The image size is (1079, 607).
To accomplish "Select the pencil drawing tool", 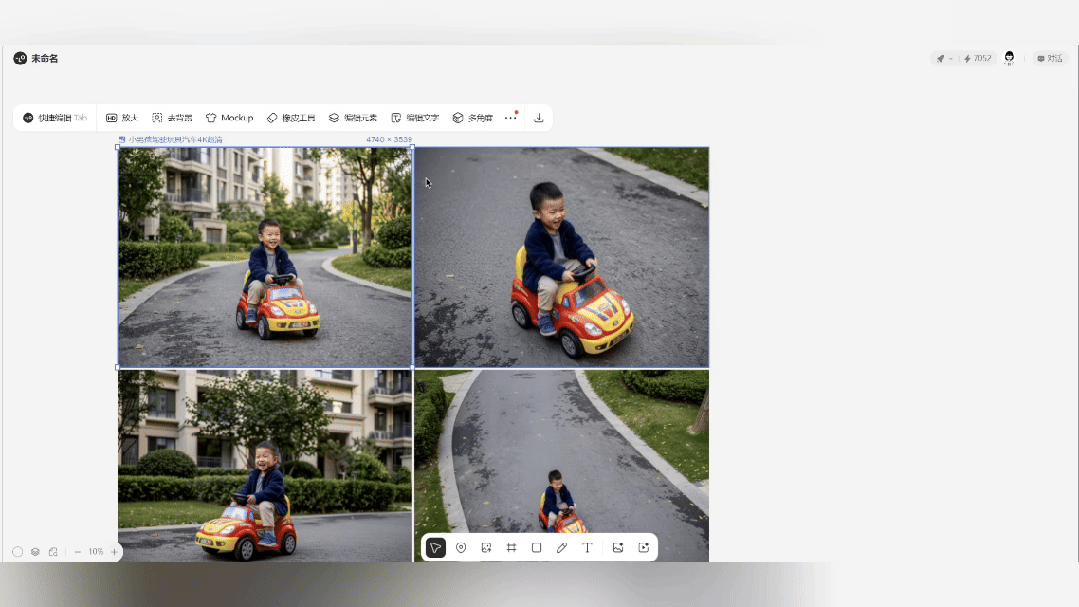I will tap(562, 548).
